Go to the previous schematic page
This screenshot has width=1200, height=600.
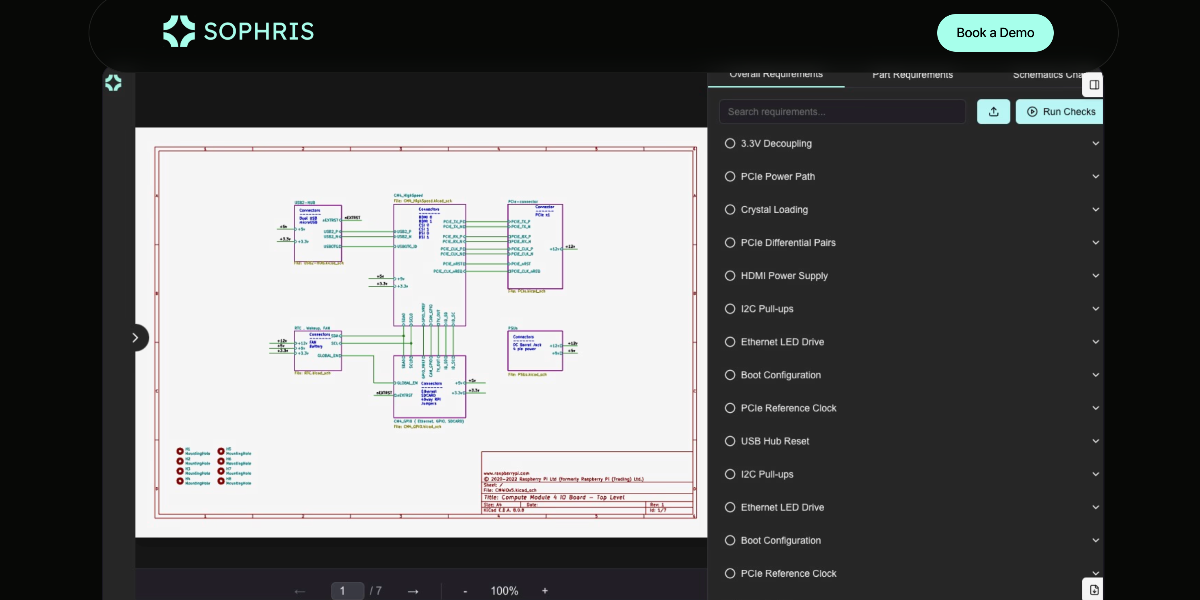(300, 591)
